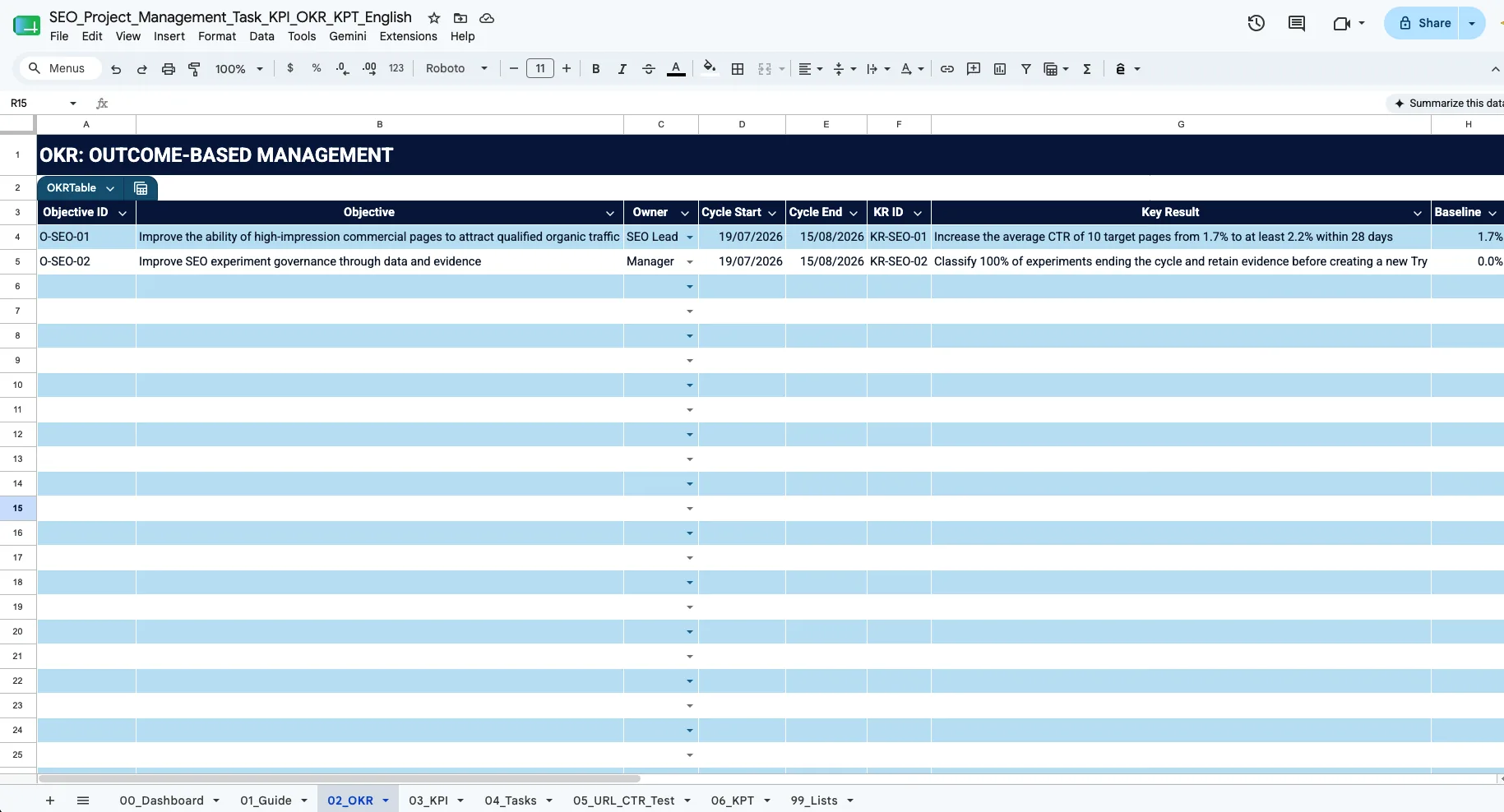Open the Insert menu
This screenshot has height=812, width=1504.
tap(169, 36)
